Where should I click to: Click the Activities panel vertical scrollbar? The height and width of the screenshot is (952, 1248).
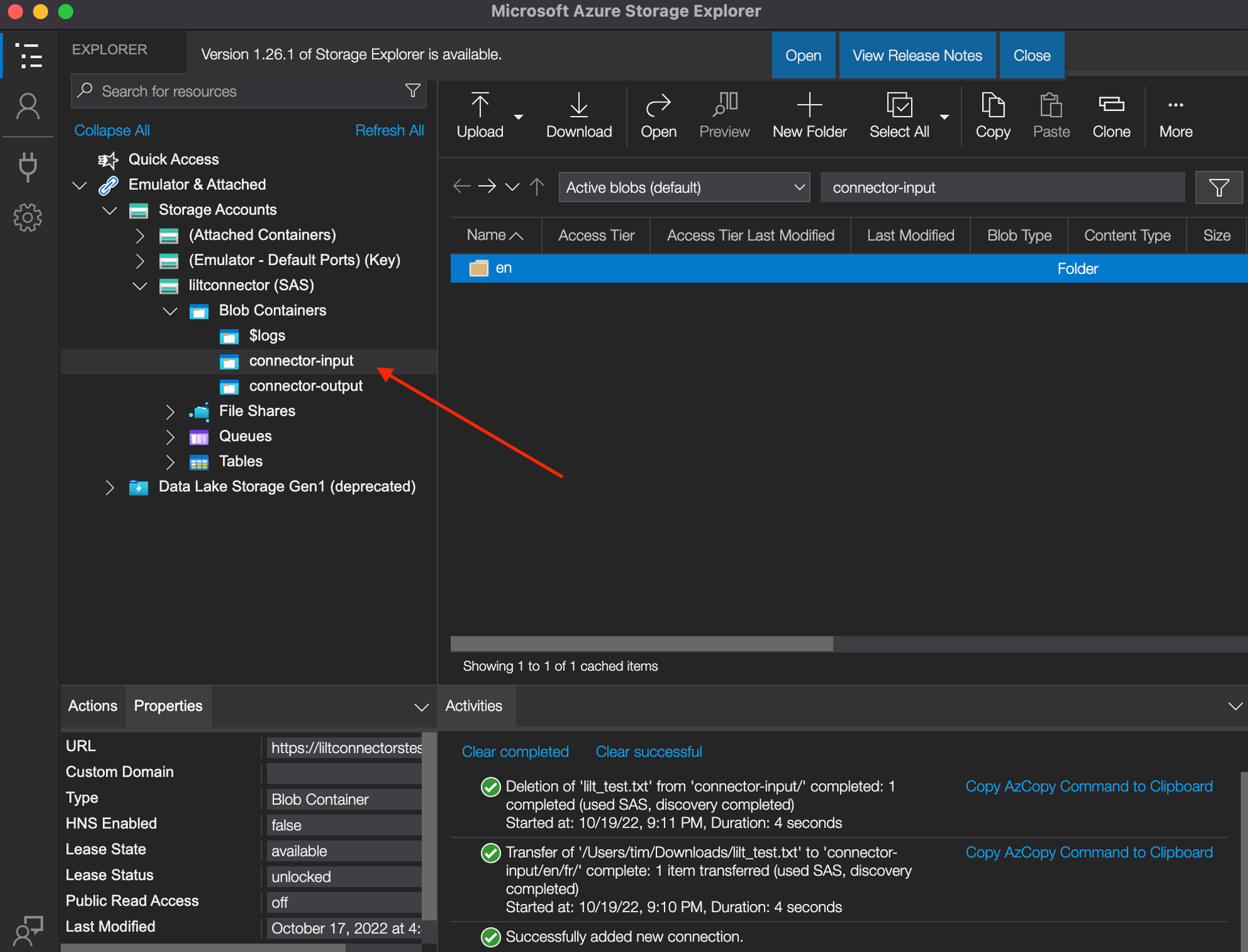click(x=1244, y=861)
